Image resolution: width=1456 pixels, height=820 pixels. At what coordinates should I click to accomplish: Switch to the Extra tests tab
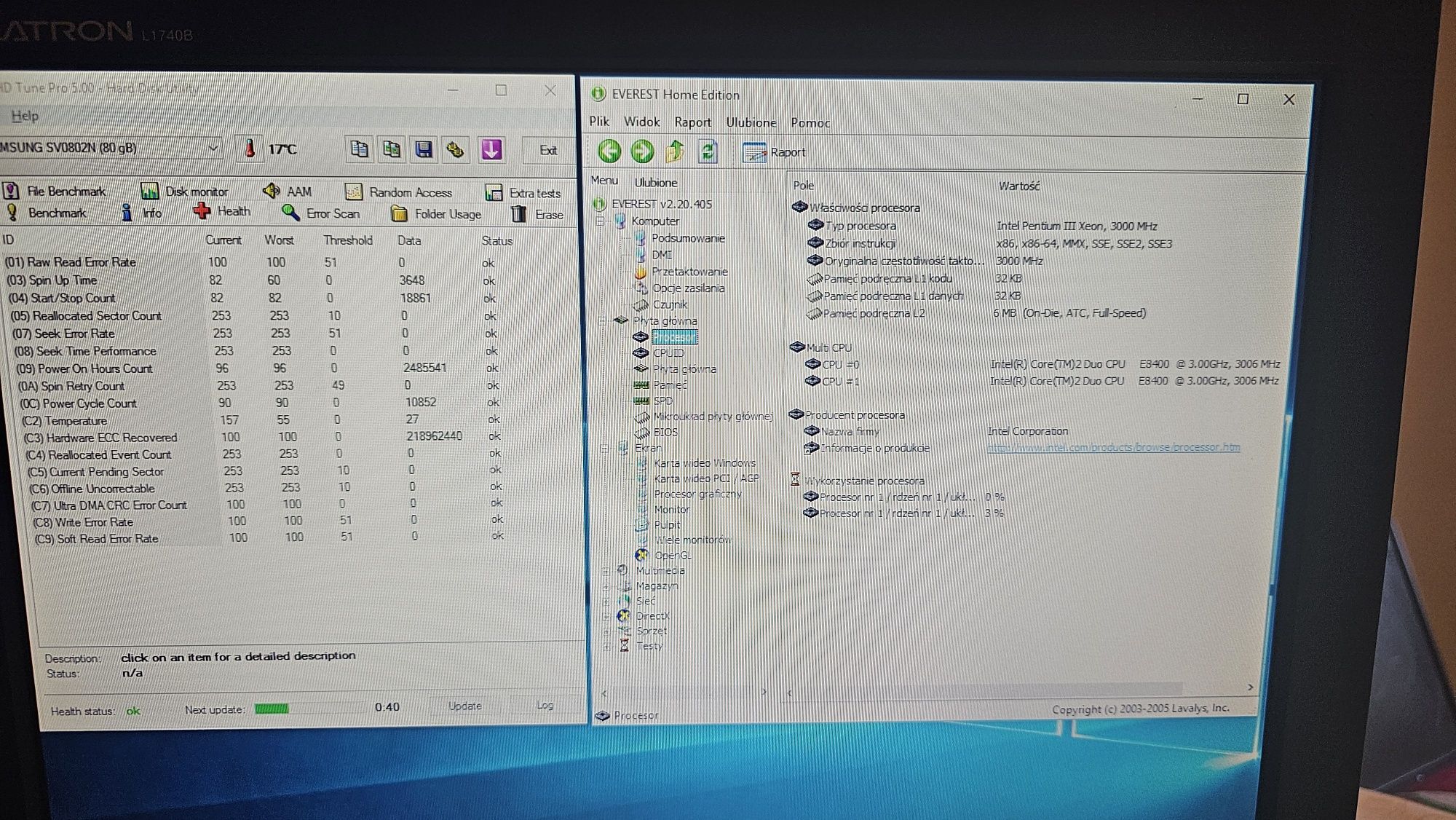point(523,193)
